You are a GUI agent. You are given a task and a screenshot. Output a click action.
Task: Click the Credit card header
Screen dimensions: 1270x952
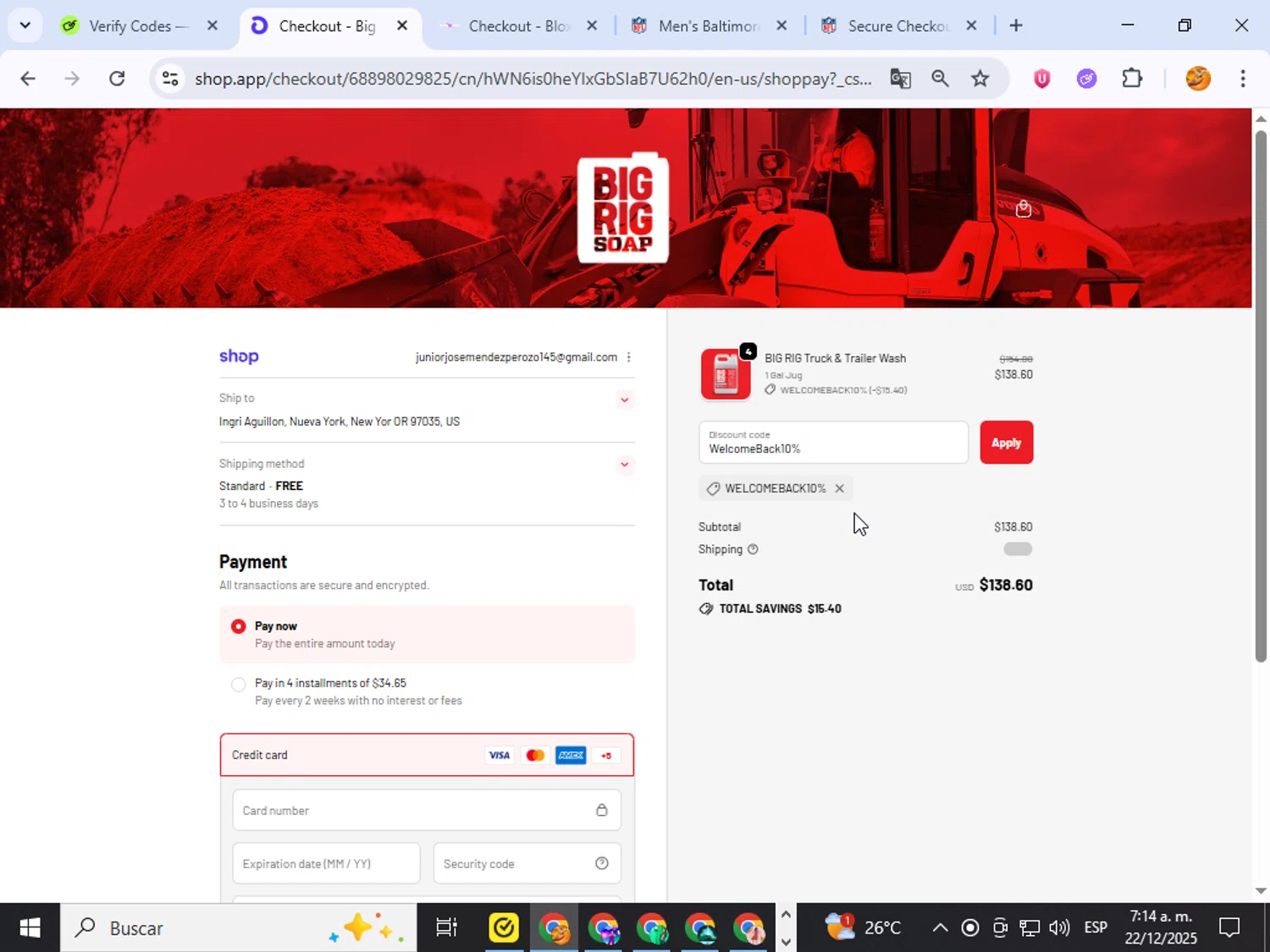(427, 755)
